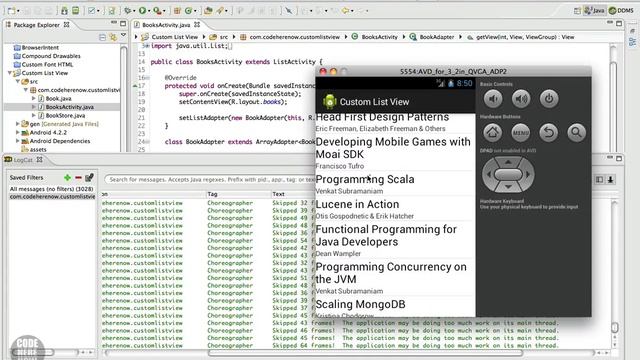Click the External Tools run icon

(157, 11)
